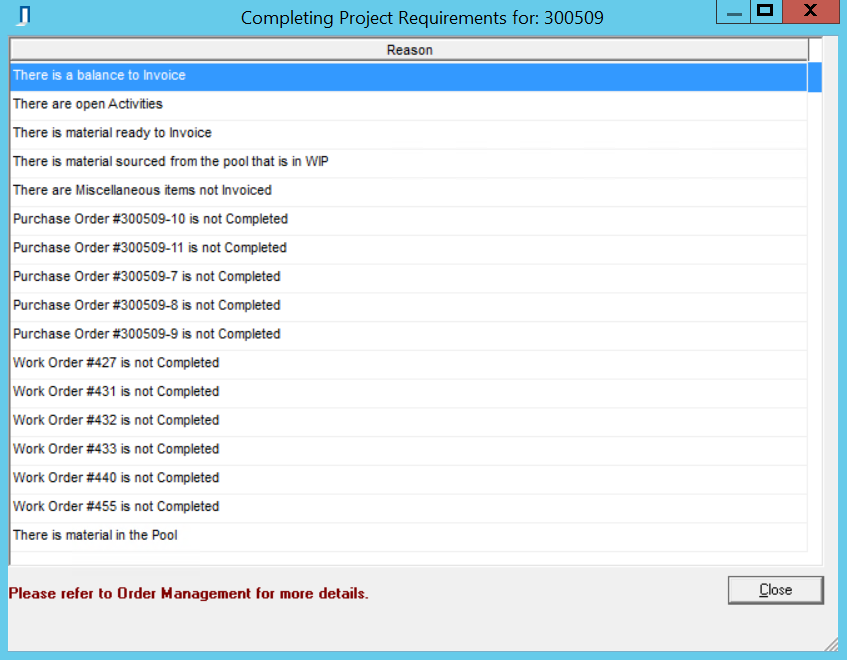Select Work Order #433 row
The image size is (847, 660).
(409, 449)
